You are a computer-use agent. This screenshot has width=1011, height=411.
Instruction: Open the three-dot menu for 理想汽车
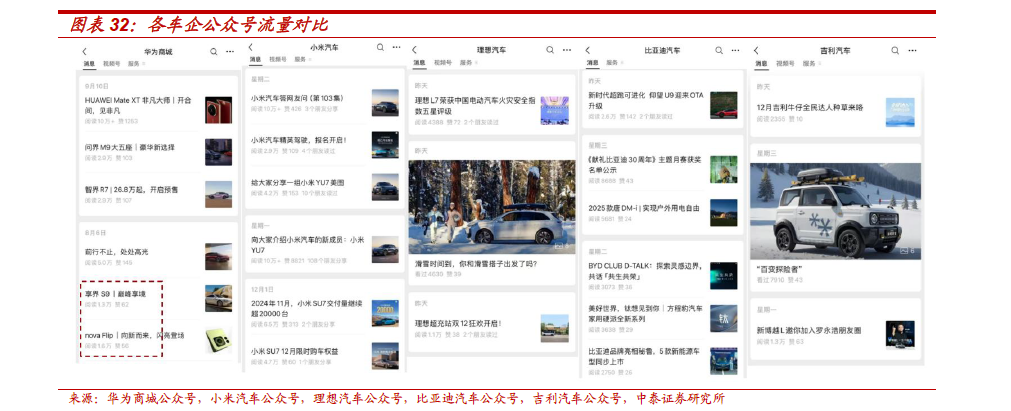[x=565, y=50]
